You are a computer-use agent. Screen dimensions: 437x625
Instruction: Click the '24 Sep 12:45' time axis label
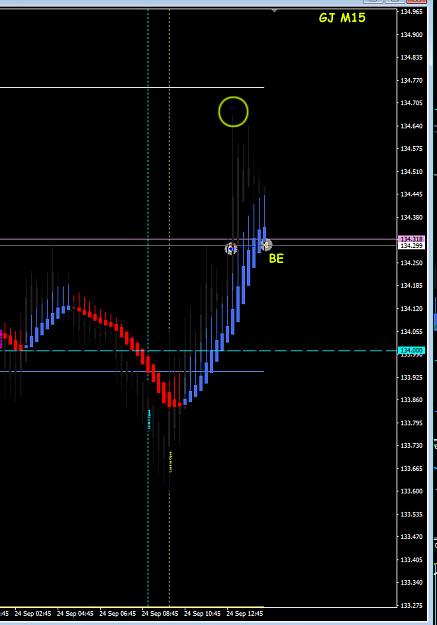245,613
